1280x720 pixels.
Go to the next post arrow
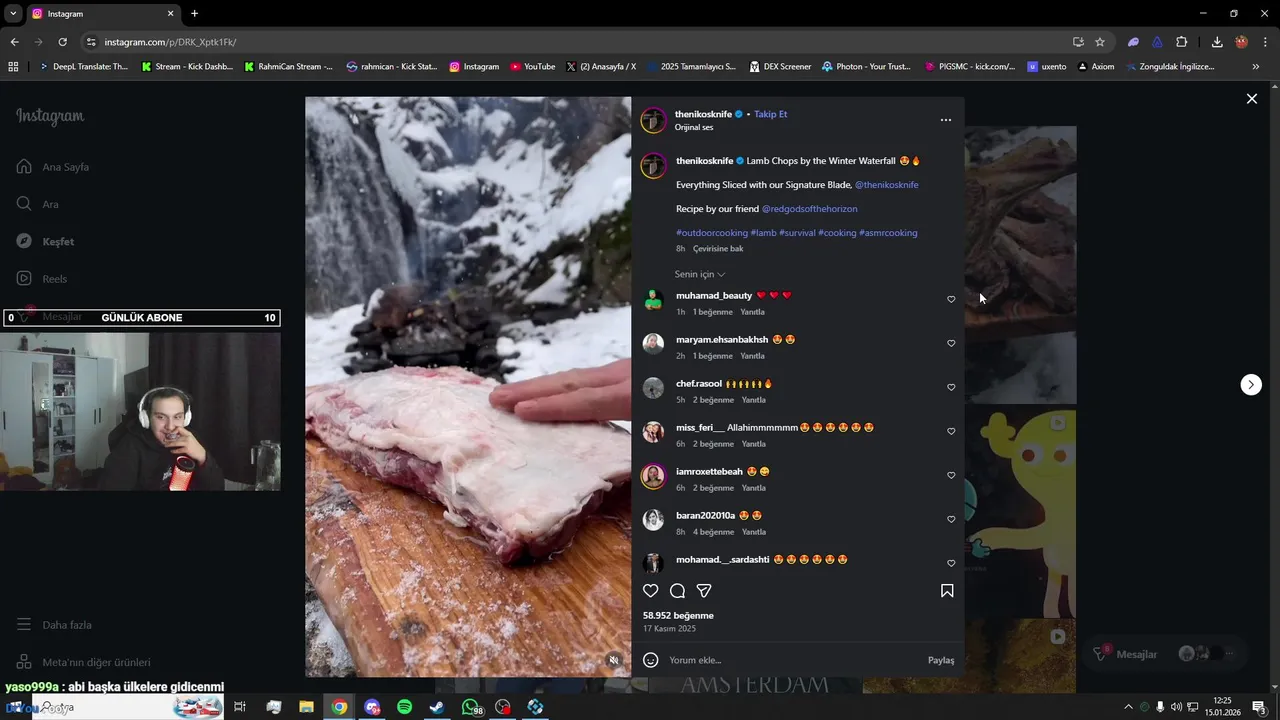click(x=1251, y=385)
